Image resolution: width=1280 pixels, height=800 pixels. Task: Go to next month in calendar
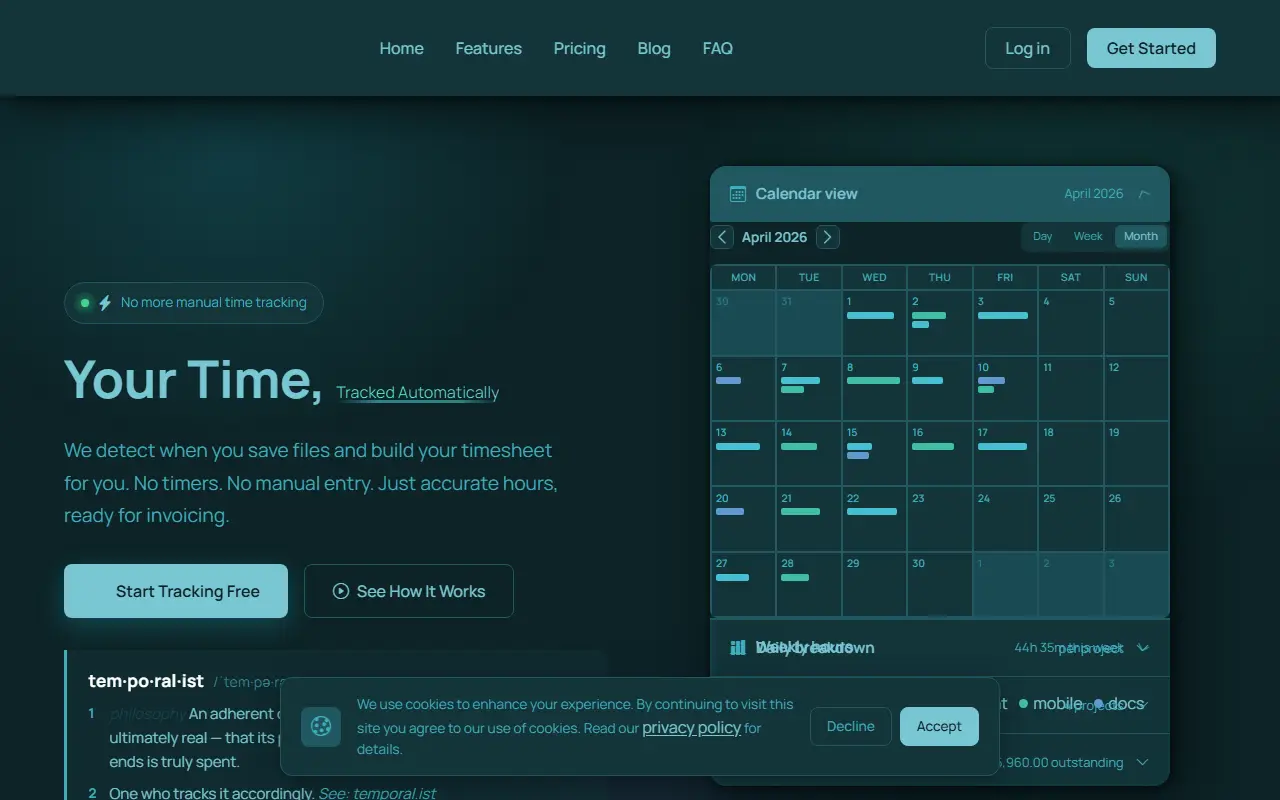coord(827,237)
